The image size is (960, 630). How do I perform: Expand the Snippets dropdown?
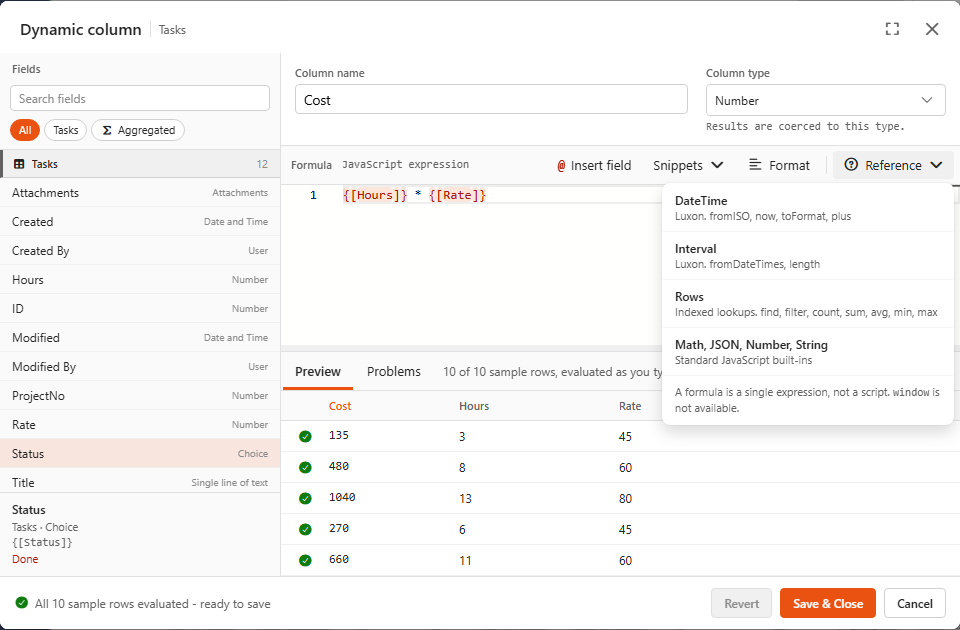[688, 165]
